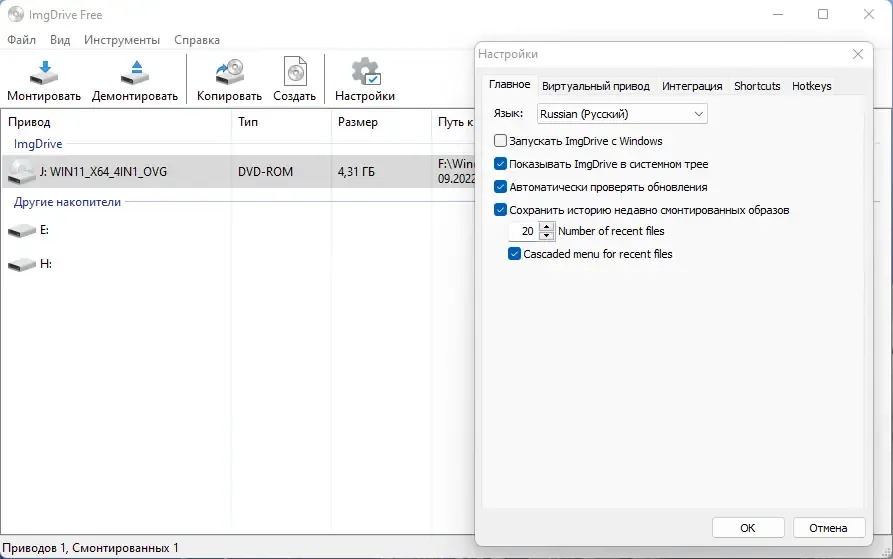The image size is (893, 559).
Task: Click the Привод column header
Action: pos(116,122)
